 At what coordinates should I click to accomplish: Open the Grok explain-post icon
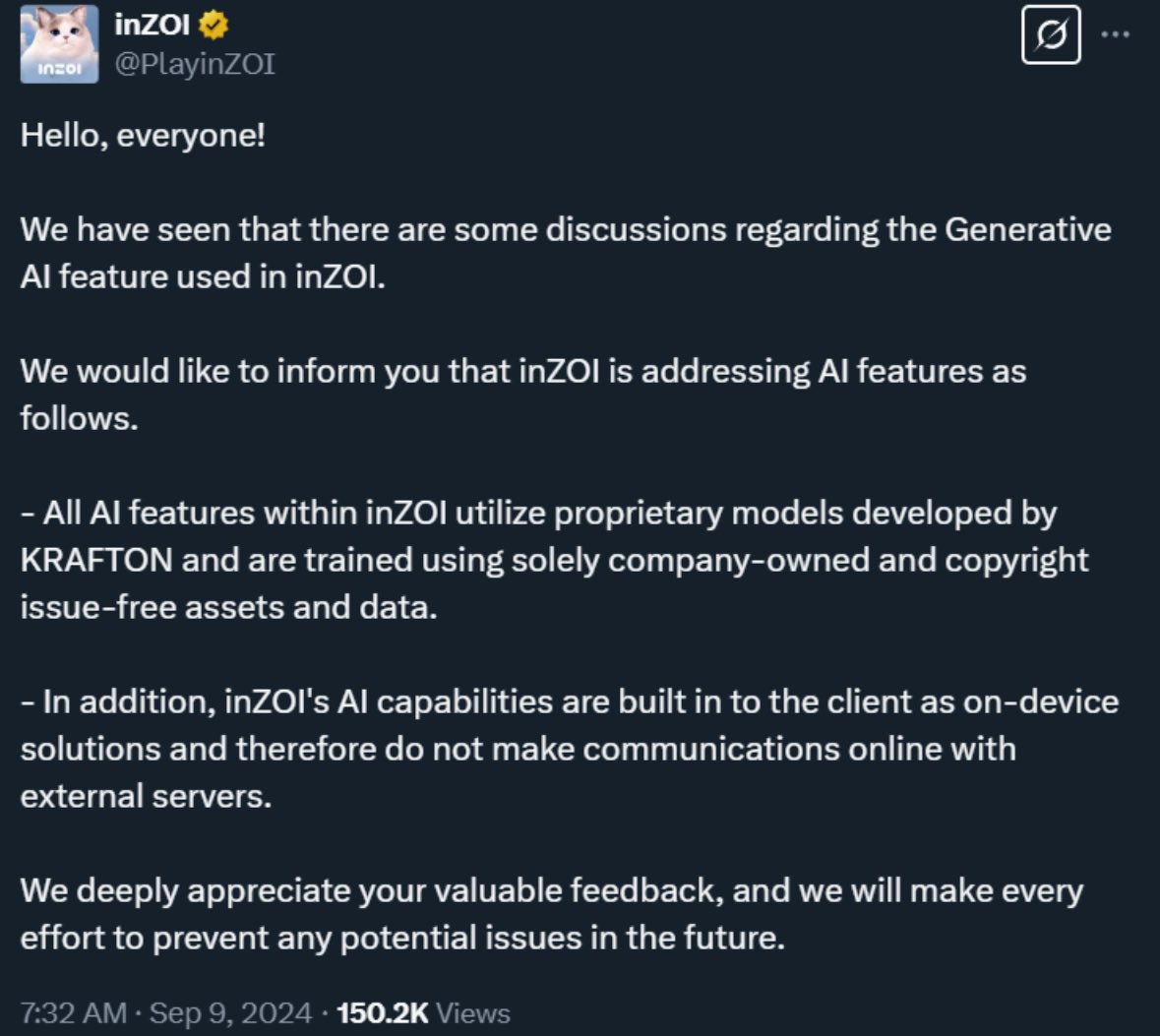1051,34
